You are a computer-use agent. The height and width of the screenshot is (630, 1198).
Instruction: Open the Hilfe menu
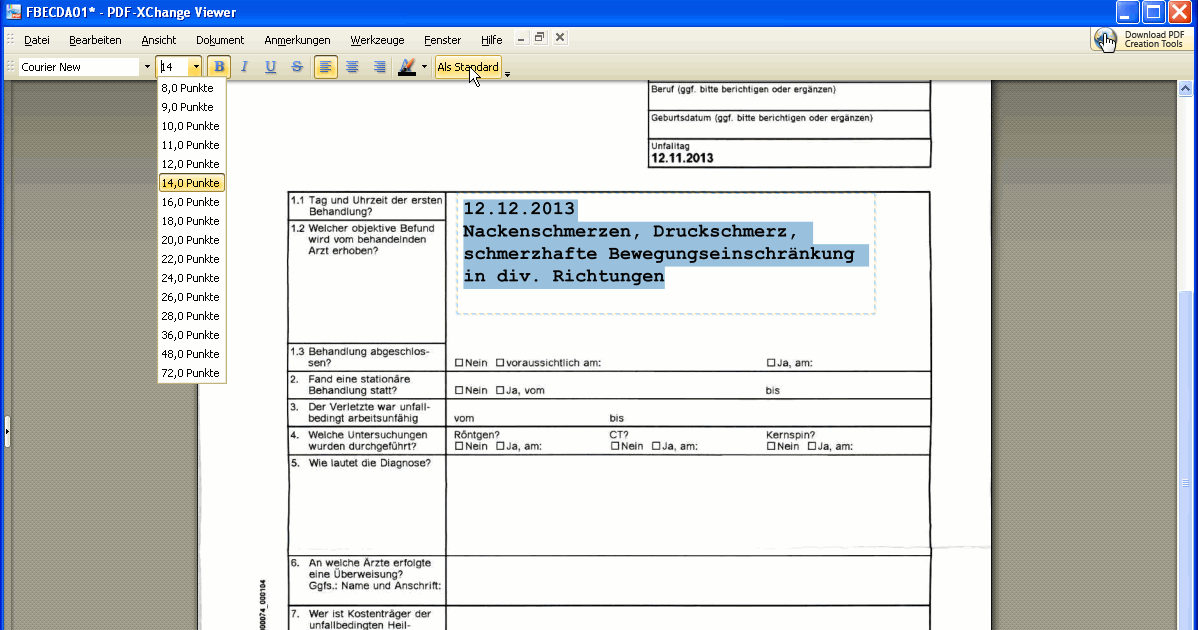tap(491, 40)
